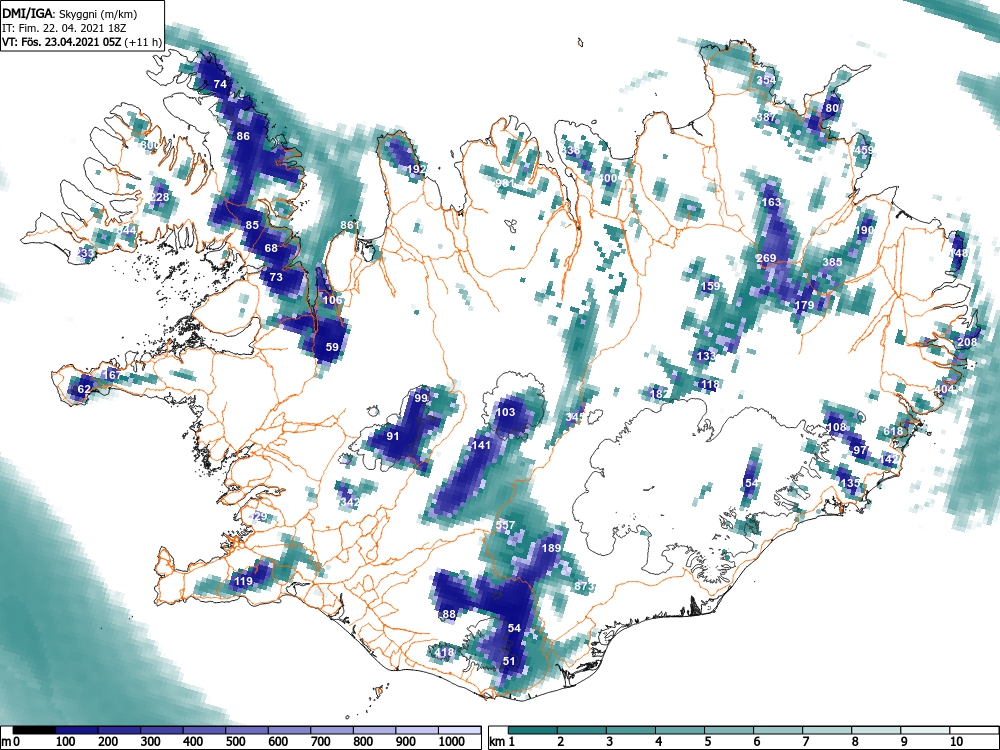Viewport: 1000px width, 750px height.
Task: Click the visibility value '342' on the map
Action: pos(350,502)
